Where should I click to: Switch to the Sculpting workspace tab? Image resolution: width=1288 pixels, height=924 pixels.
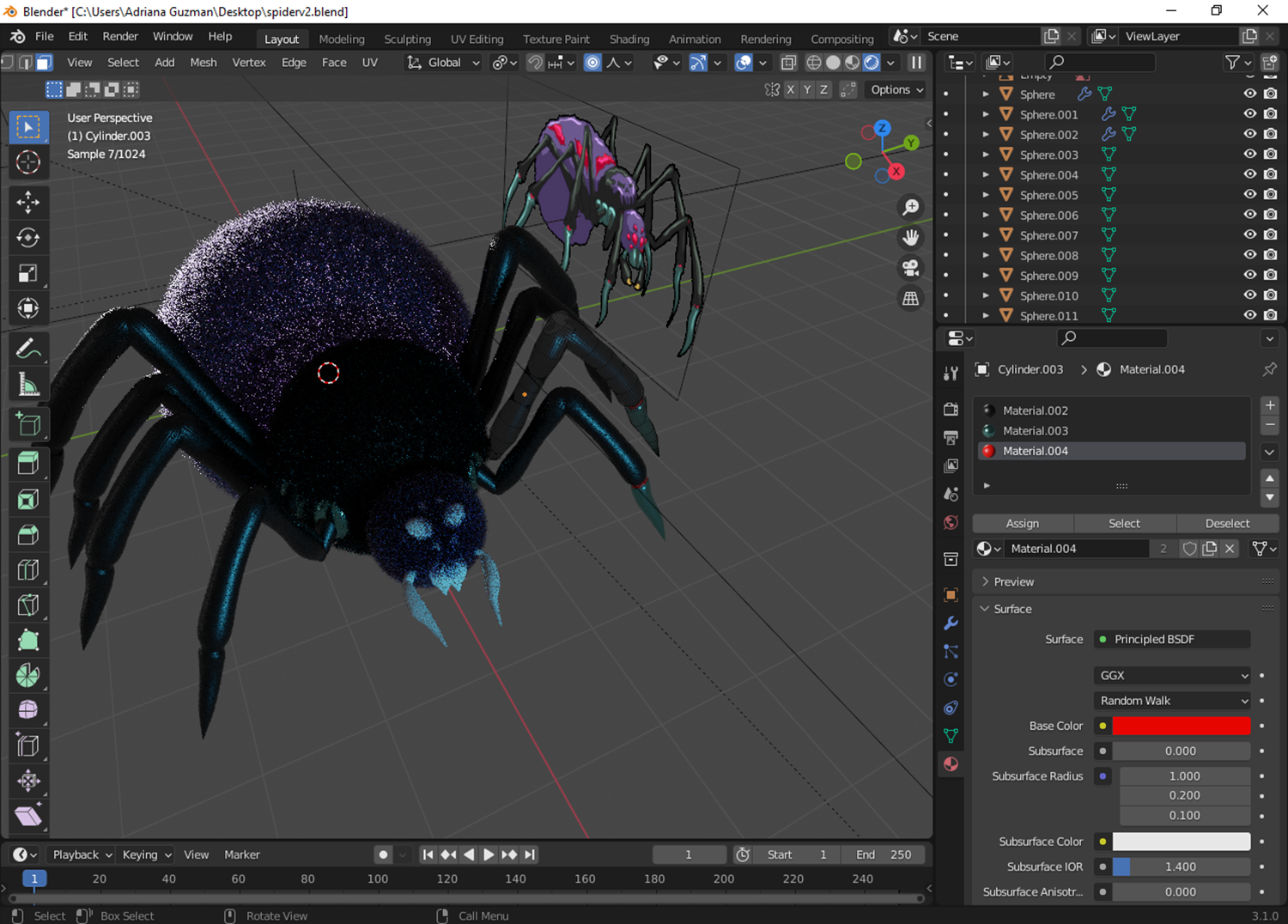tap(408, 39)
